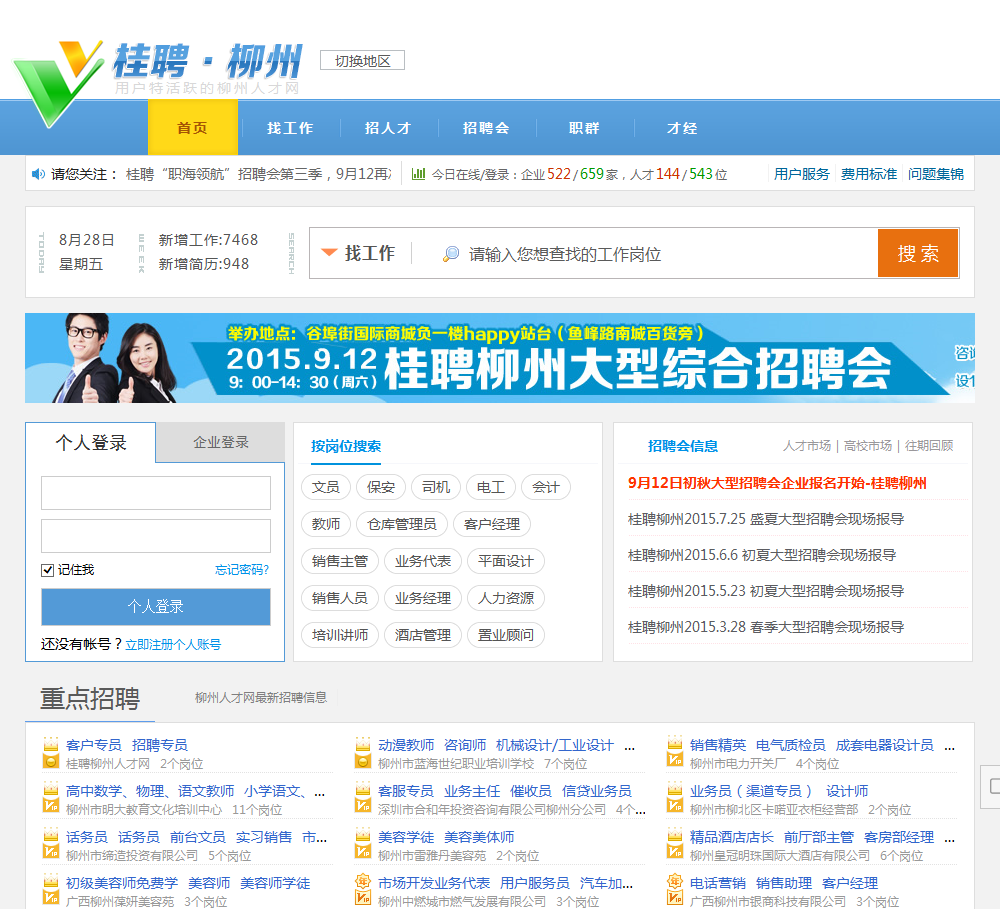This screenshot has height=909, width=1000.
Task: Click the year badge icon beside 电话营销
Action: [x=675, y=882]
